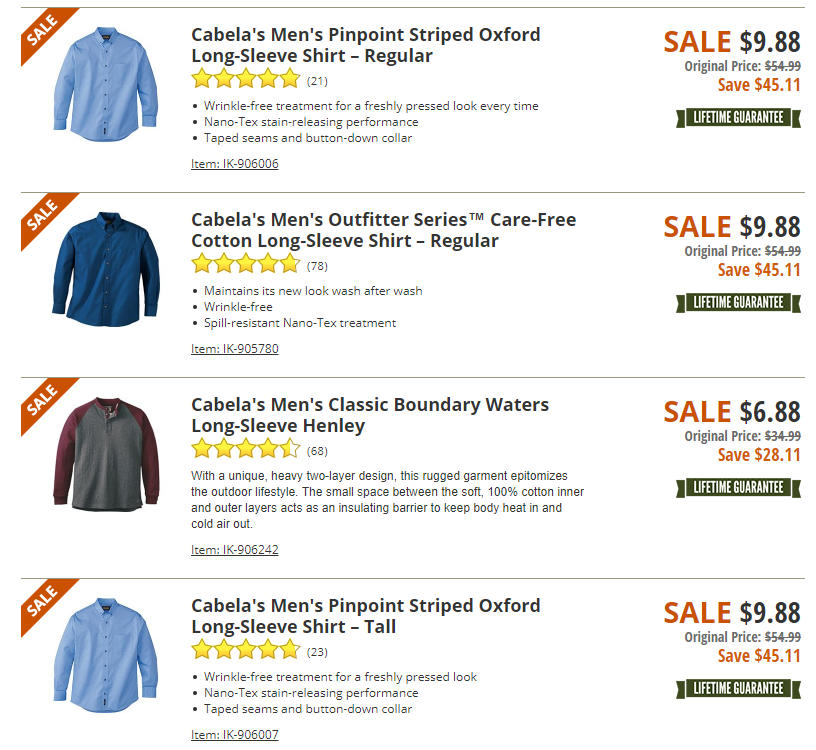Open Outfitter Series Care-Free Cotton Shirt title
This screenshot has height=750, width=816.
383,230
